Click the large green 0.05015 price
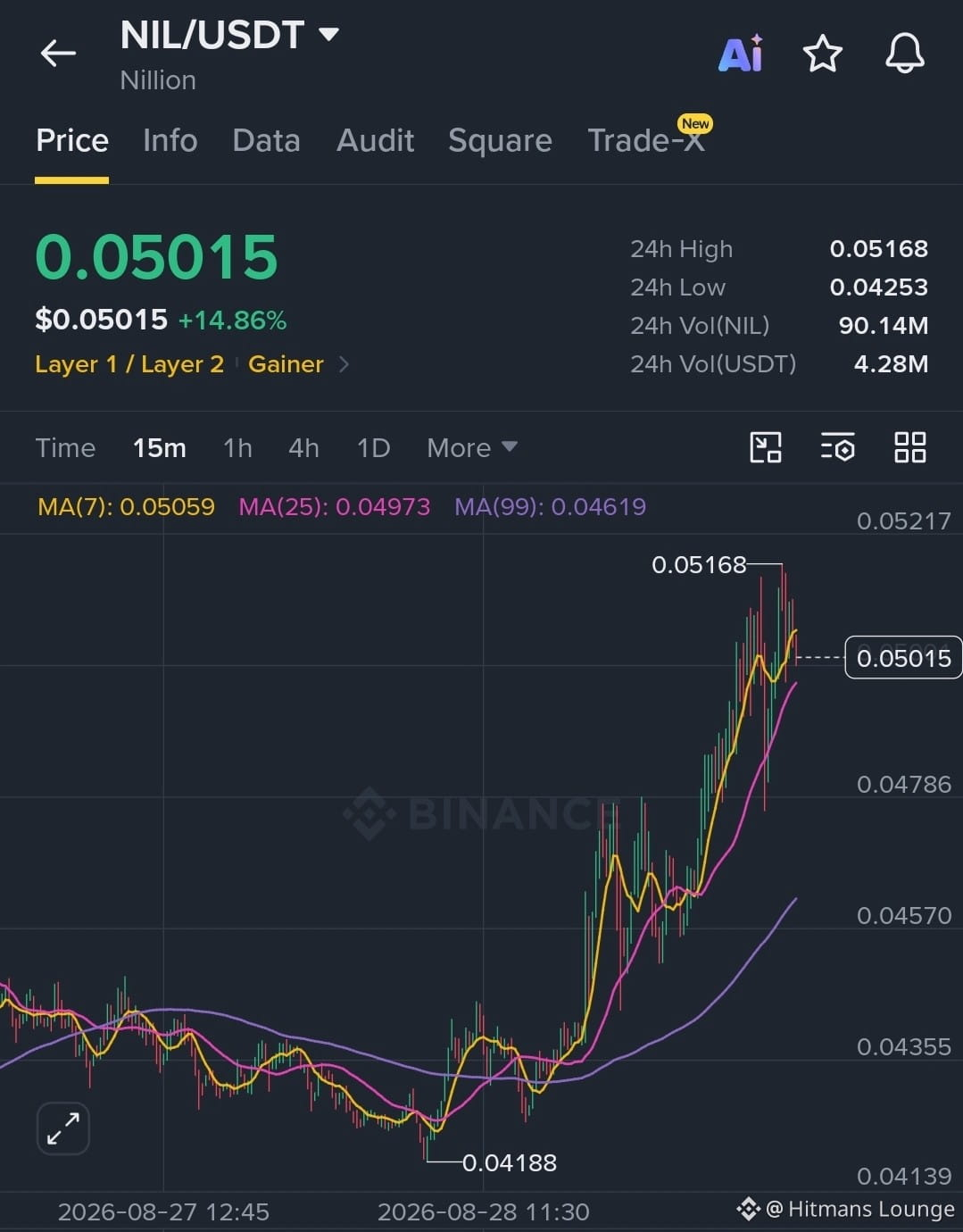963x1232 pixels. click(x=156, y=257)
